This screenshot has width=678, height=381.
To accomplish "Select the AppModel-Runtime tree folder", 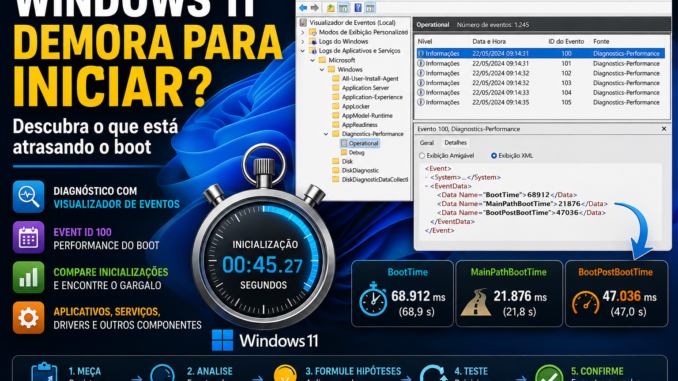I will 367,115.
